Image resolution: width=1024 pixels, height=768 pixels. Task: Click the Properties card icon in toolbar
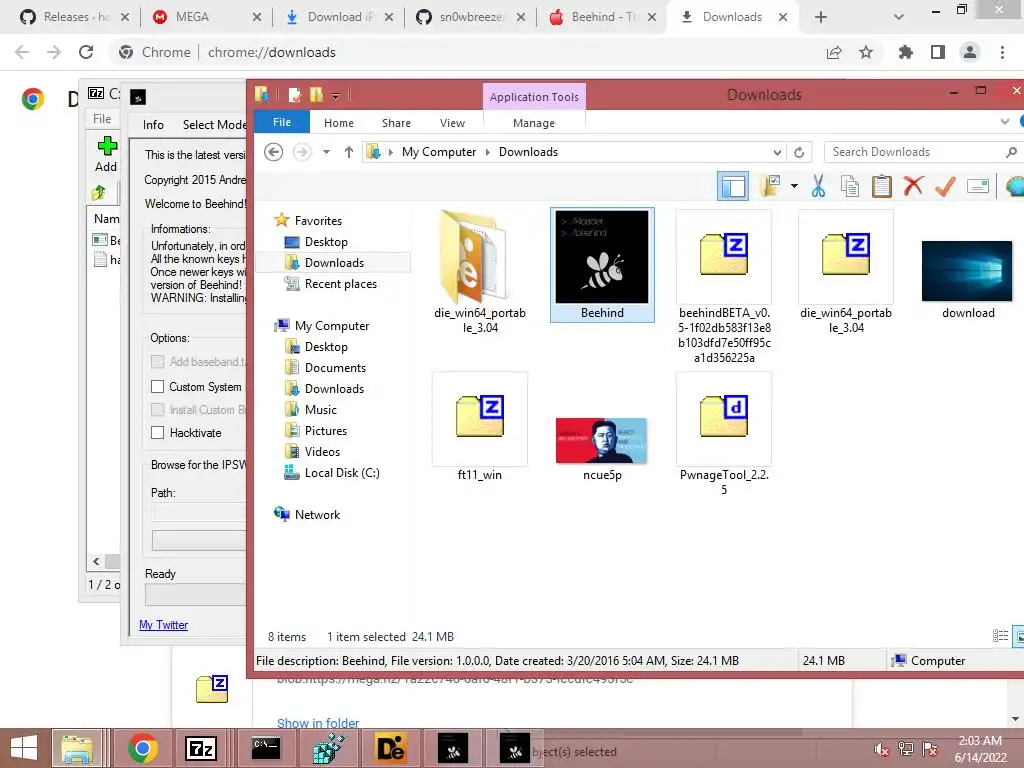click(x=978, y=187)
